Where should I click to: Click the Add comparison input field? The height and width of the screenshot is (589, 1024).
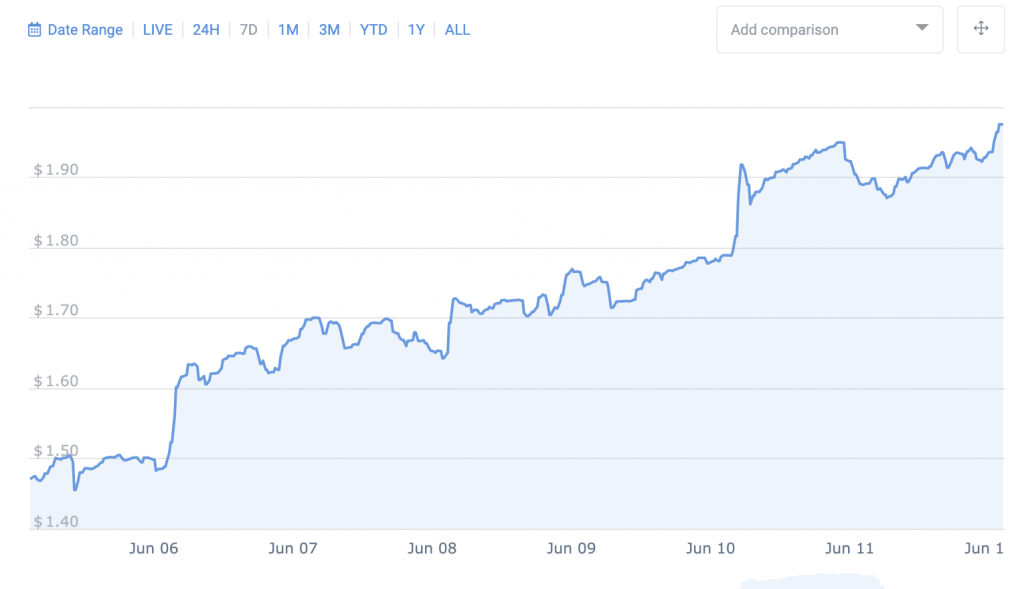click(814, 30)
